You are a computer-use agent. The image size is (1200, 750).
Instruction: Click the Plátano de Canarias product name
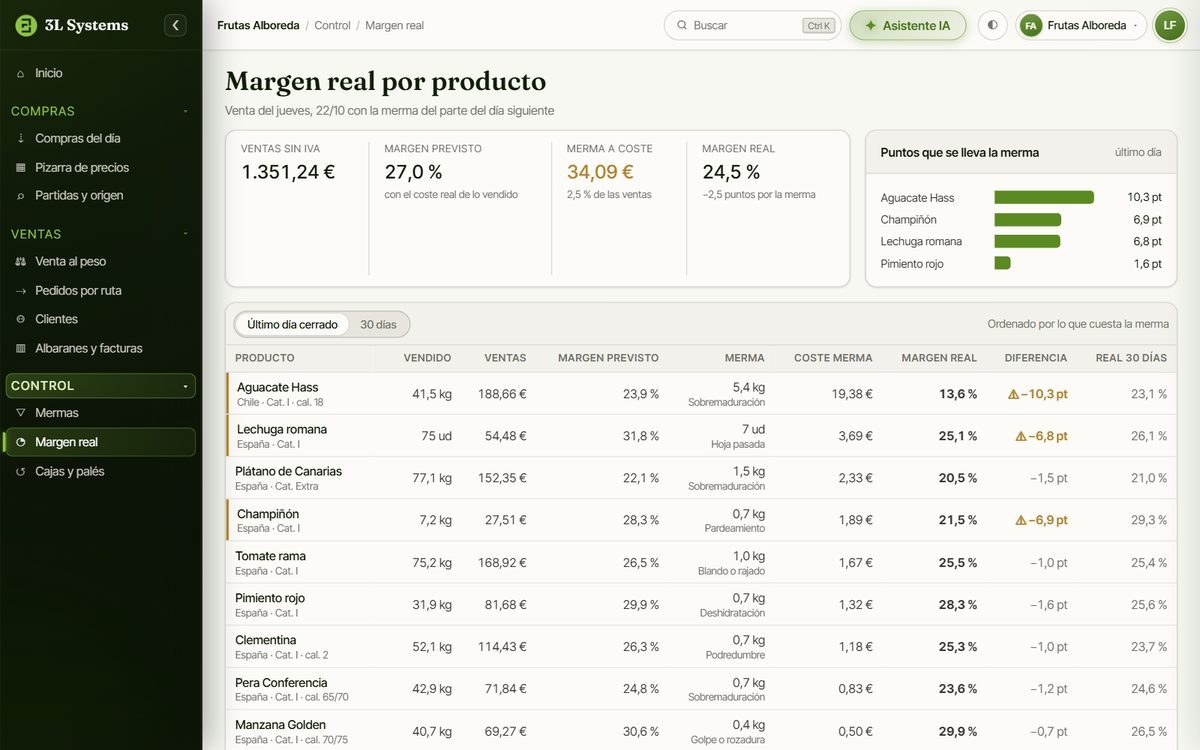[288, 471]
